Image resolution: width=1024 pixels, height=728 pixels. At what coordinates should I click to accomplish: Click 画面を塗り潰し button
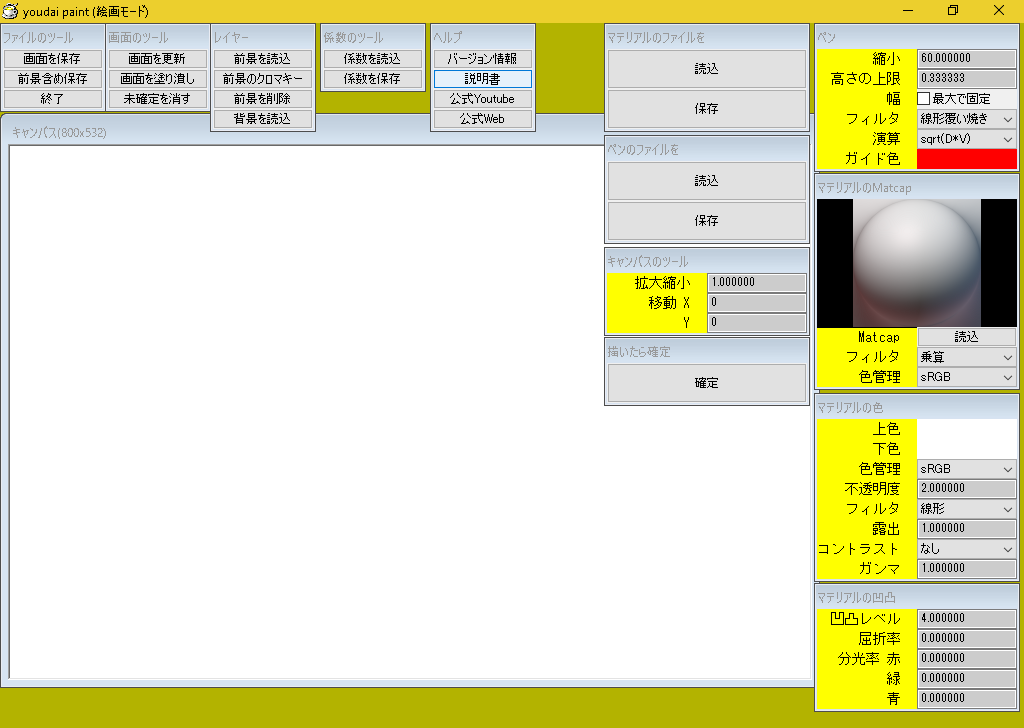click(158, 79)
